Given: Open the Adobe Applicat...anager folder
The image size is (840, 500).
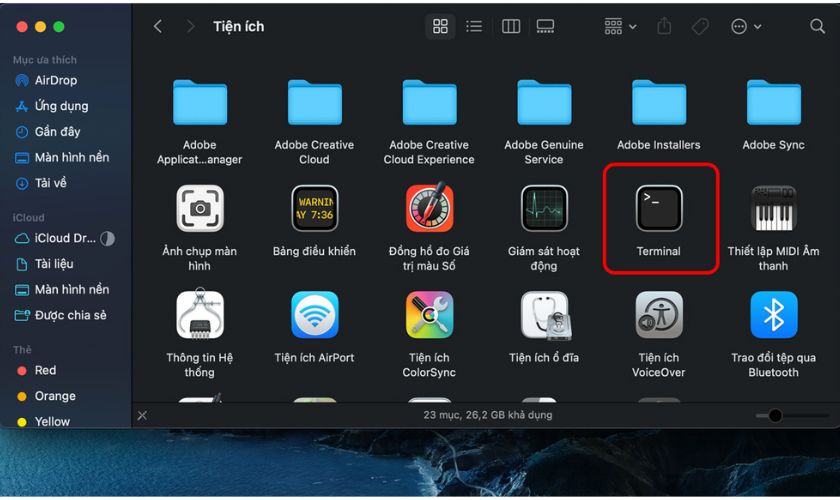Looking at the screenshot, I should [200, 102].
